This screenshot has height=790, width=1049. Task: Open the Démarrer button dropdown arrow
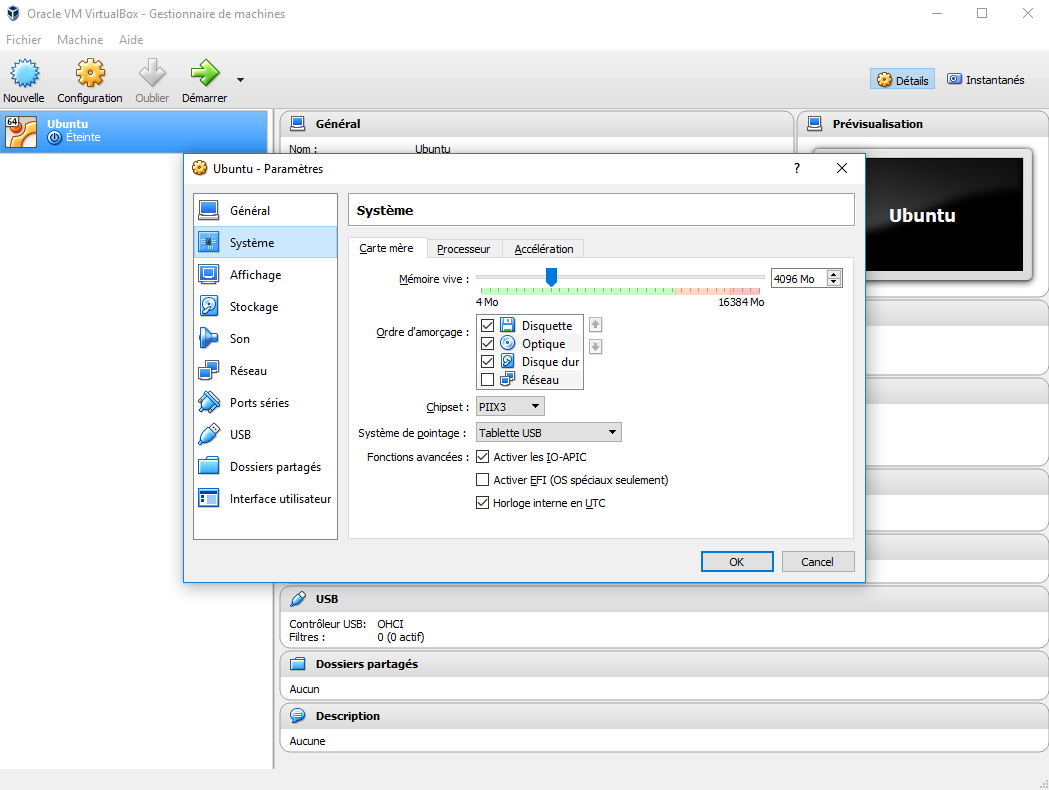click(x=238, y=80)
